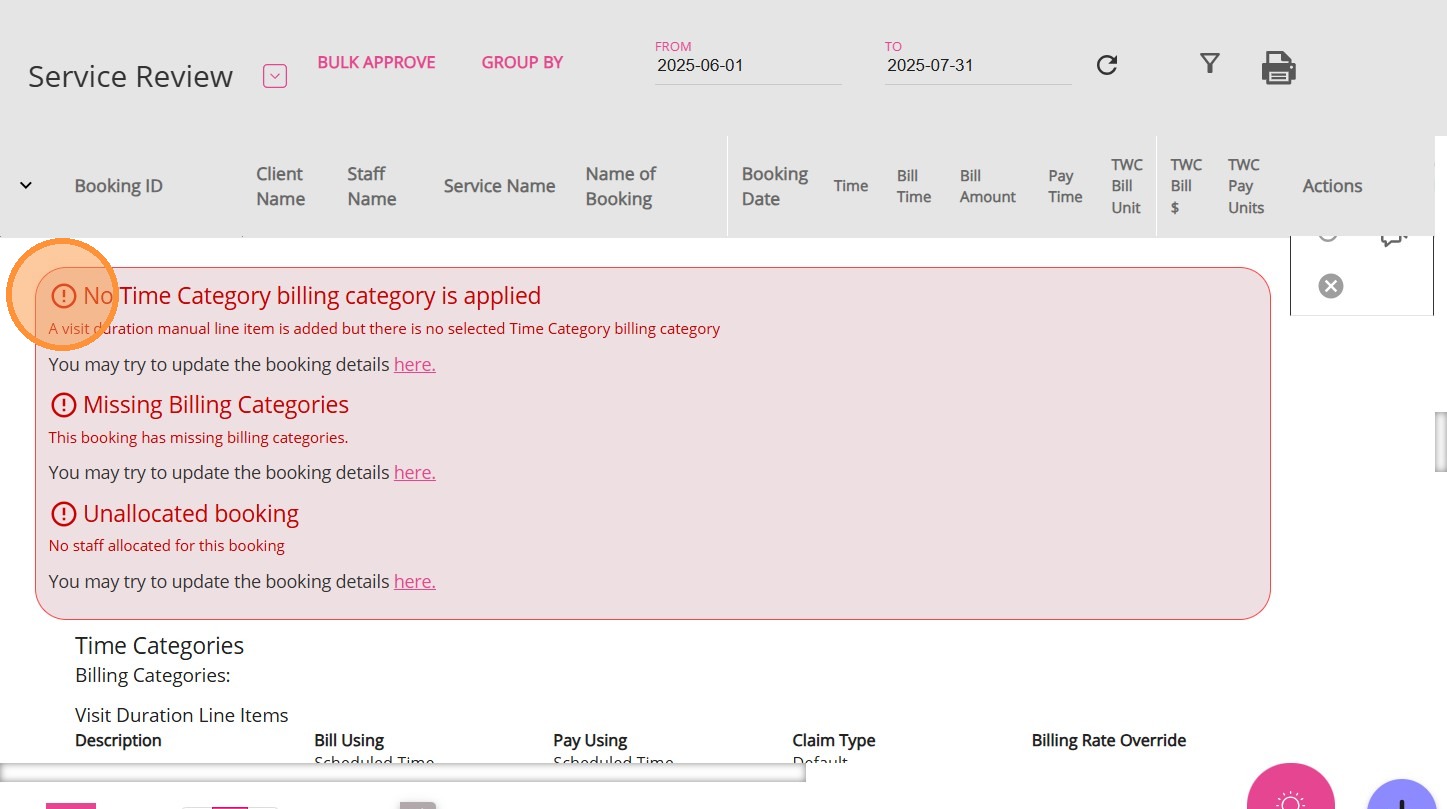Click the FROM date field
The width and height of the screenshot is (1447, 809).
coord(748,66)
